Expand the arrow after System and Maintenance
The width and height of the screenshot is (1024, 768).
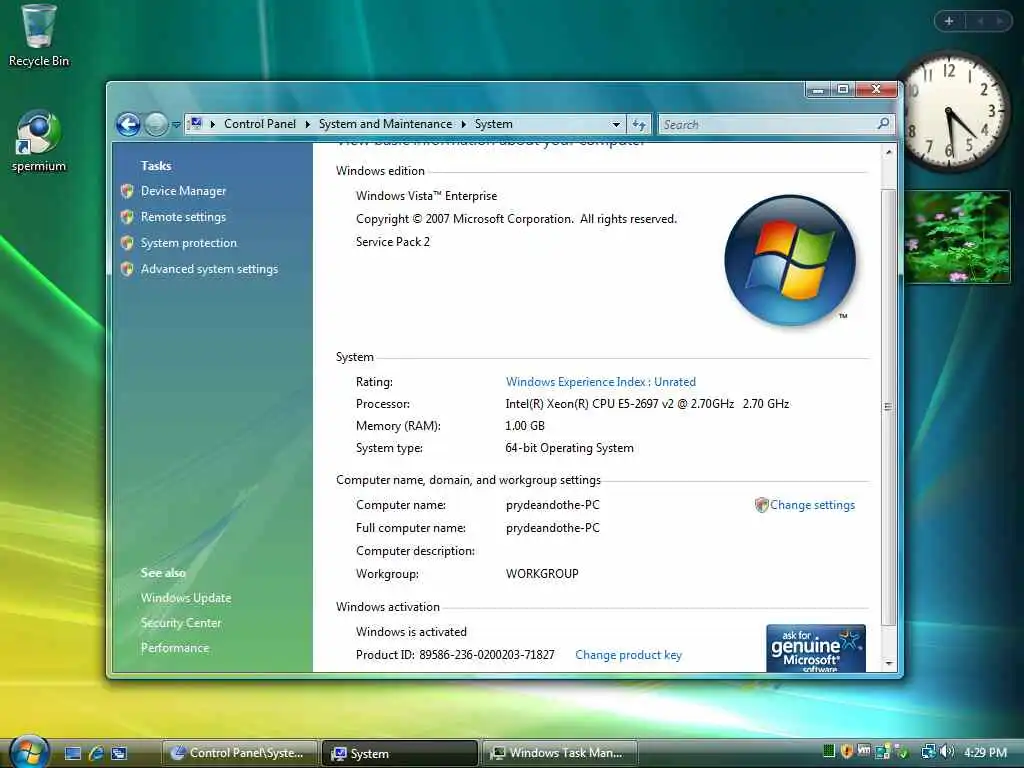tap(464, 124)
